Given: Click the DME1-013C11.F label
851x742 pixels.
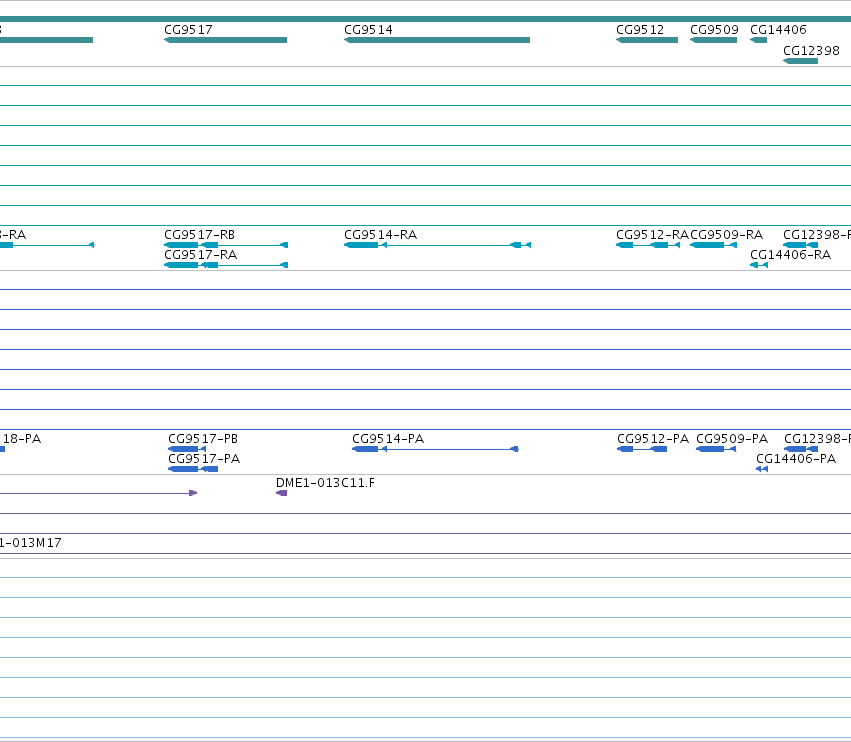Looking at the screenshot, I should (325, 483).
